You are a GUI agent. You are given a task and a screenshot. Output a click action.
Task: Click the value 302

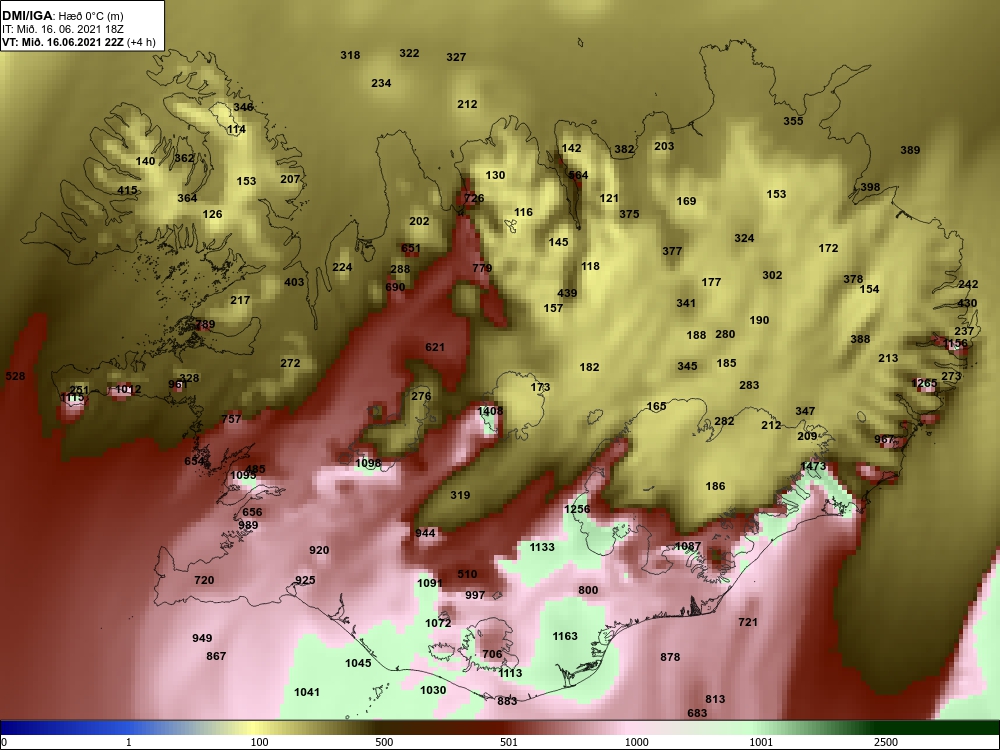(x=772, y=275)
